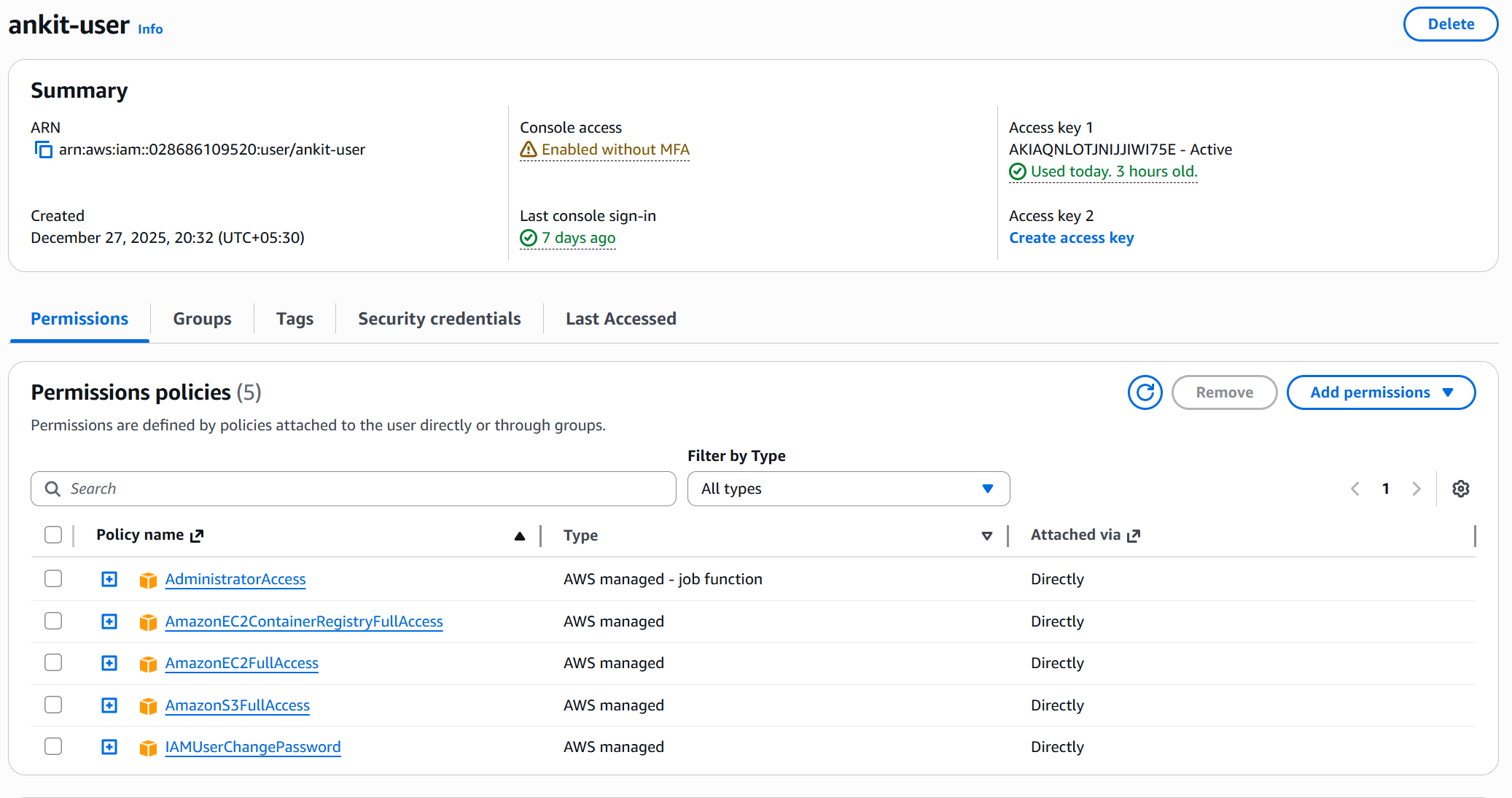Sort by Policy name ascending arrow

pos(520,536)
